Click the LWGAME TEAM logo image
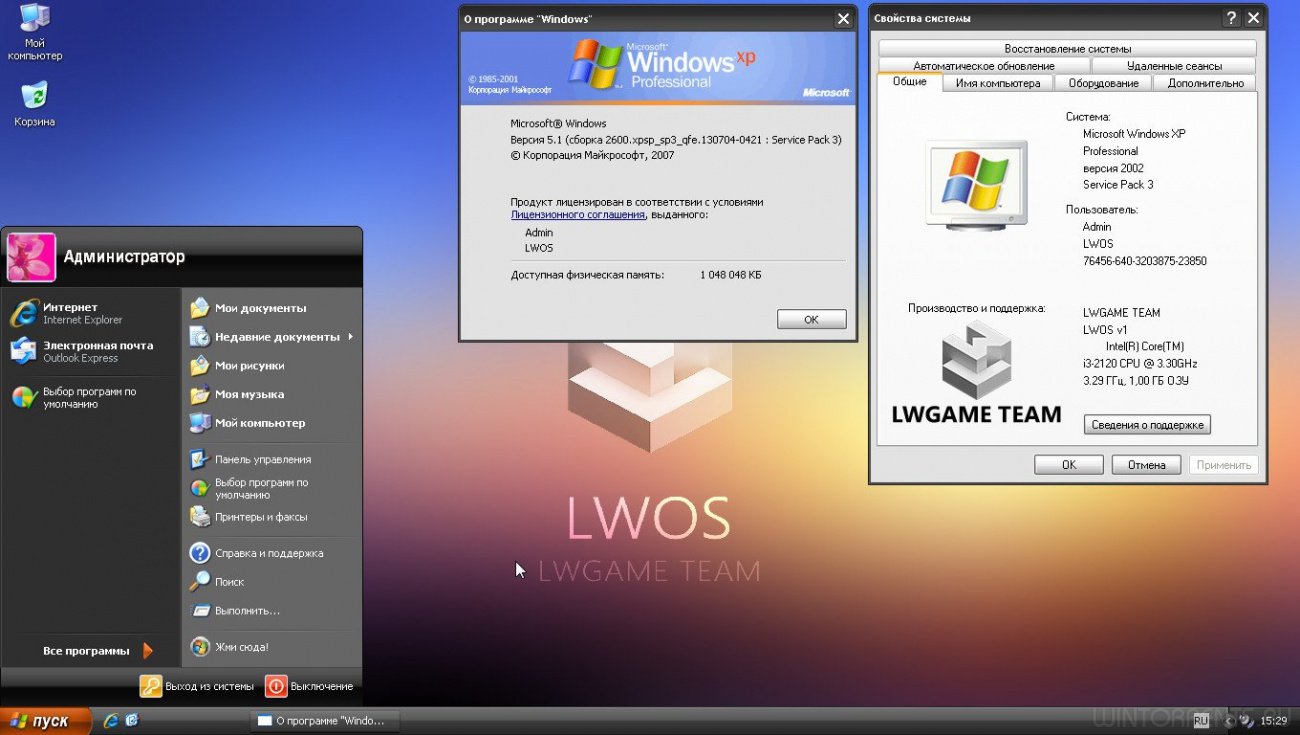This screenshot has height=735, width=1300. [976, 374]
